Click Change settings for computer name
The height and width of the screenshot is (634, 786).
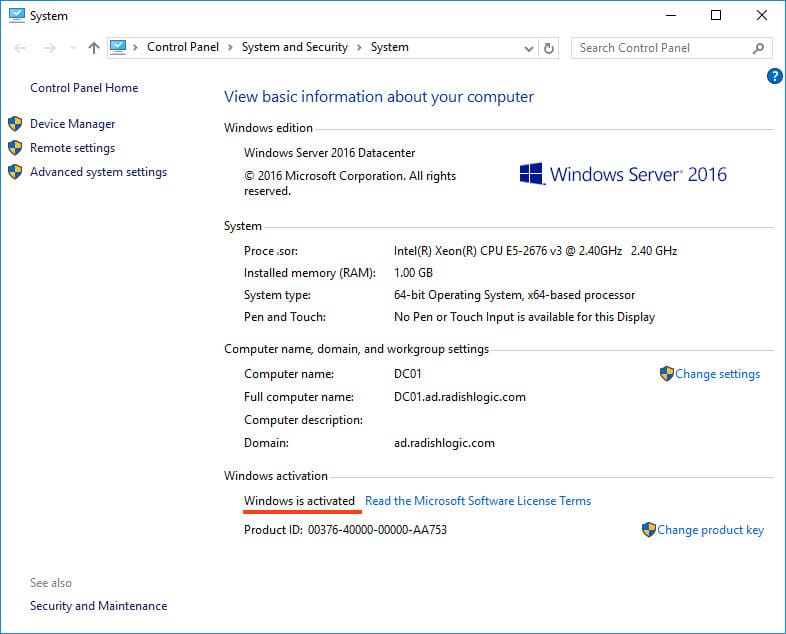[x=717, y=374]
